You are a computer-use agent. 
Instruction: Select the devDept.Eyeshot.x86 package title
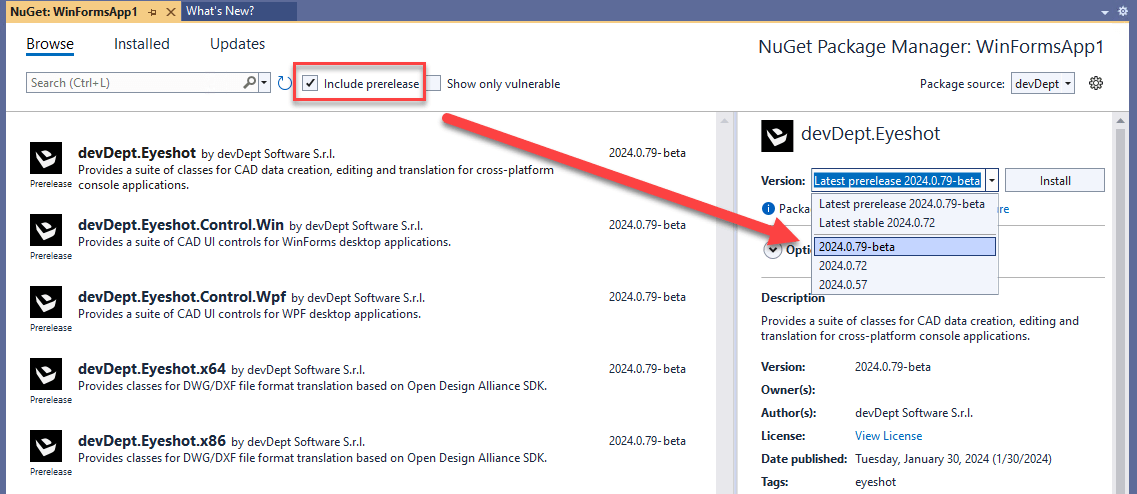(x=152, y=440)
